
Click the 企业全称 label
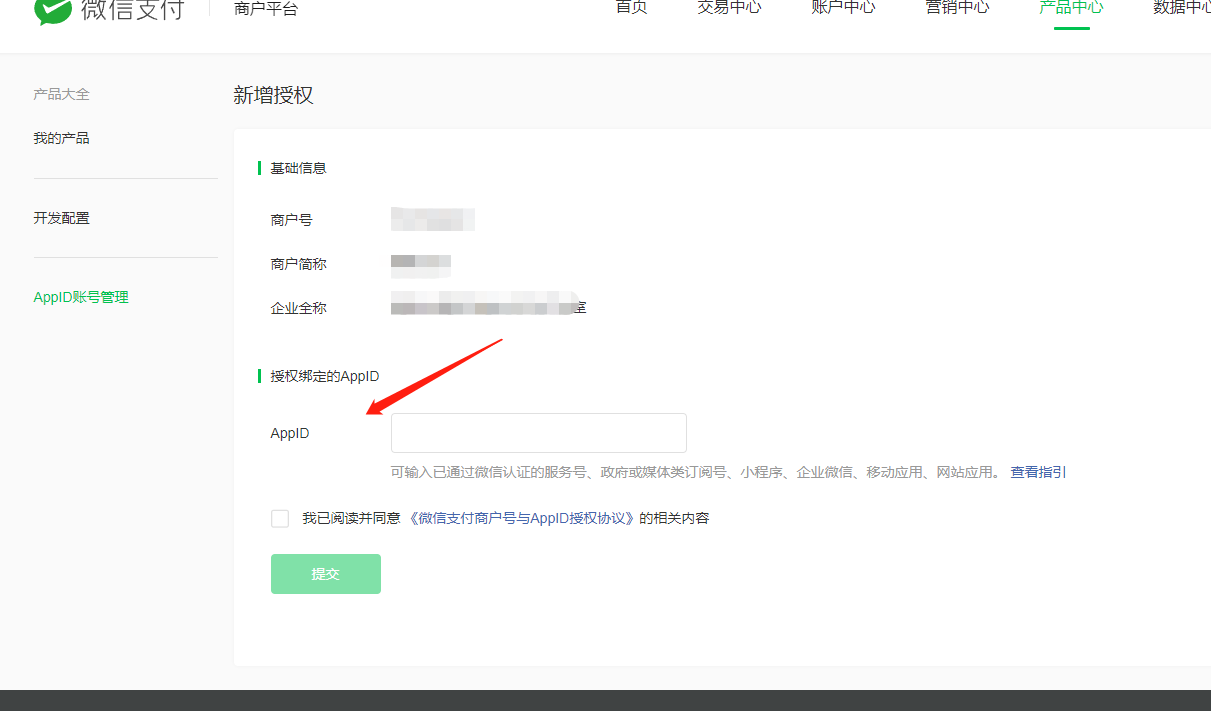[x=298, y=308]
